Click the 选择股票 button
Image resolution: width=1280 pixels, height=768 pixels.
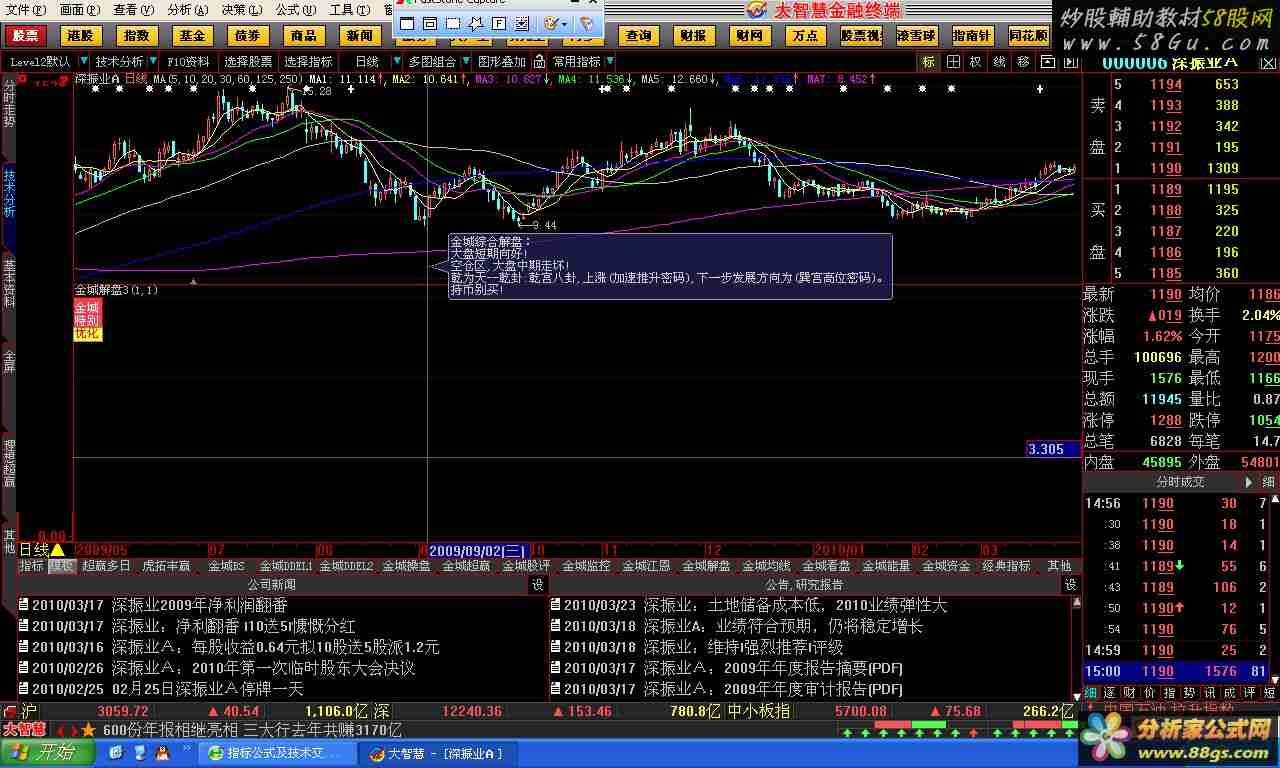(247, 62)
